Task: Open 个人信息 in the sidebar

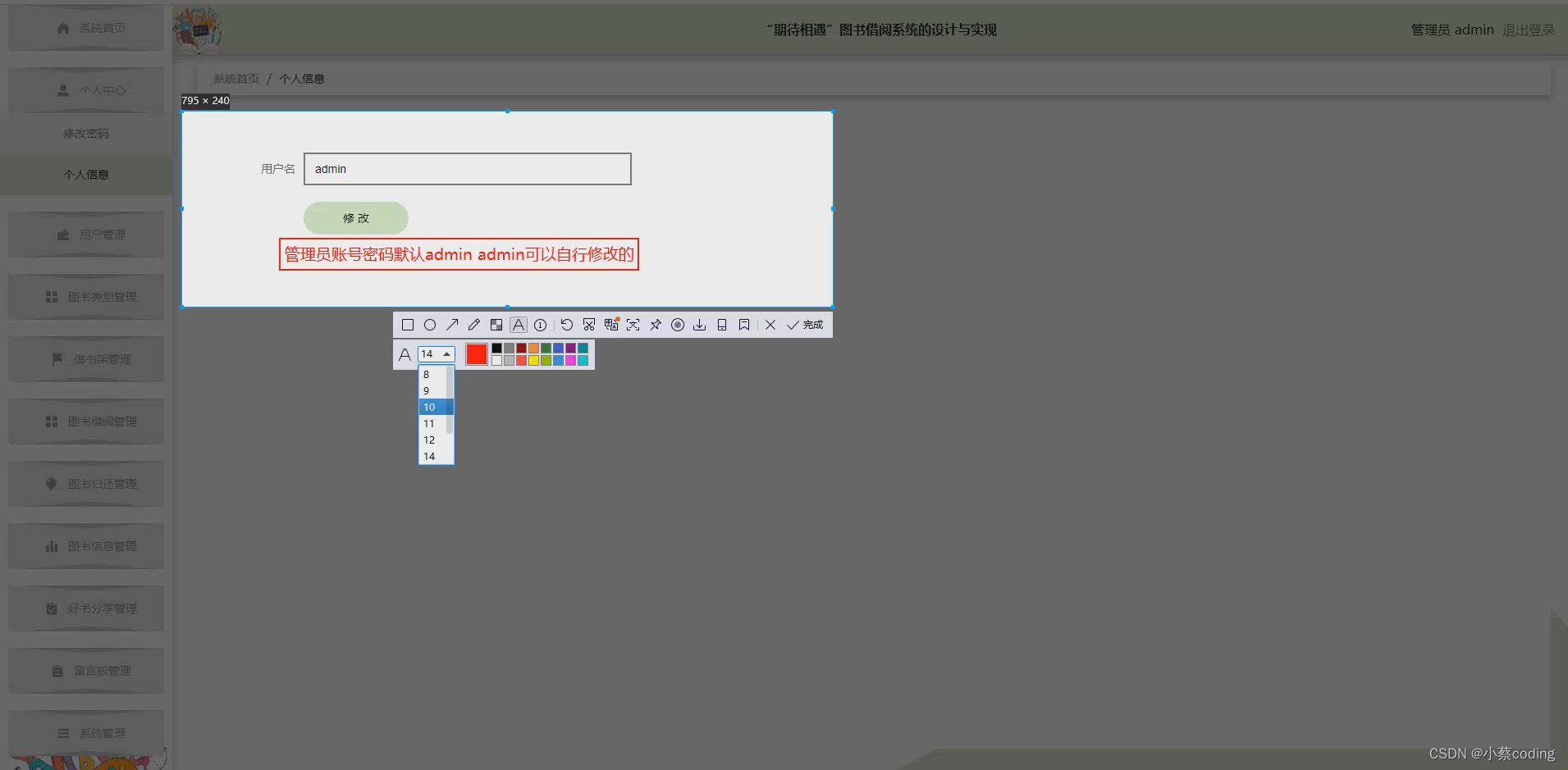Action: tap(86, 175)
